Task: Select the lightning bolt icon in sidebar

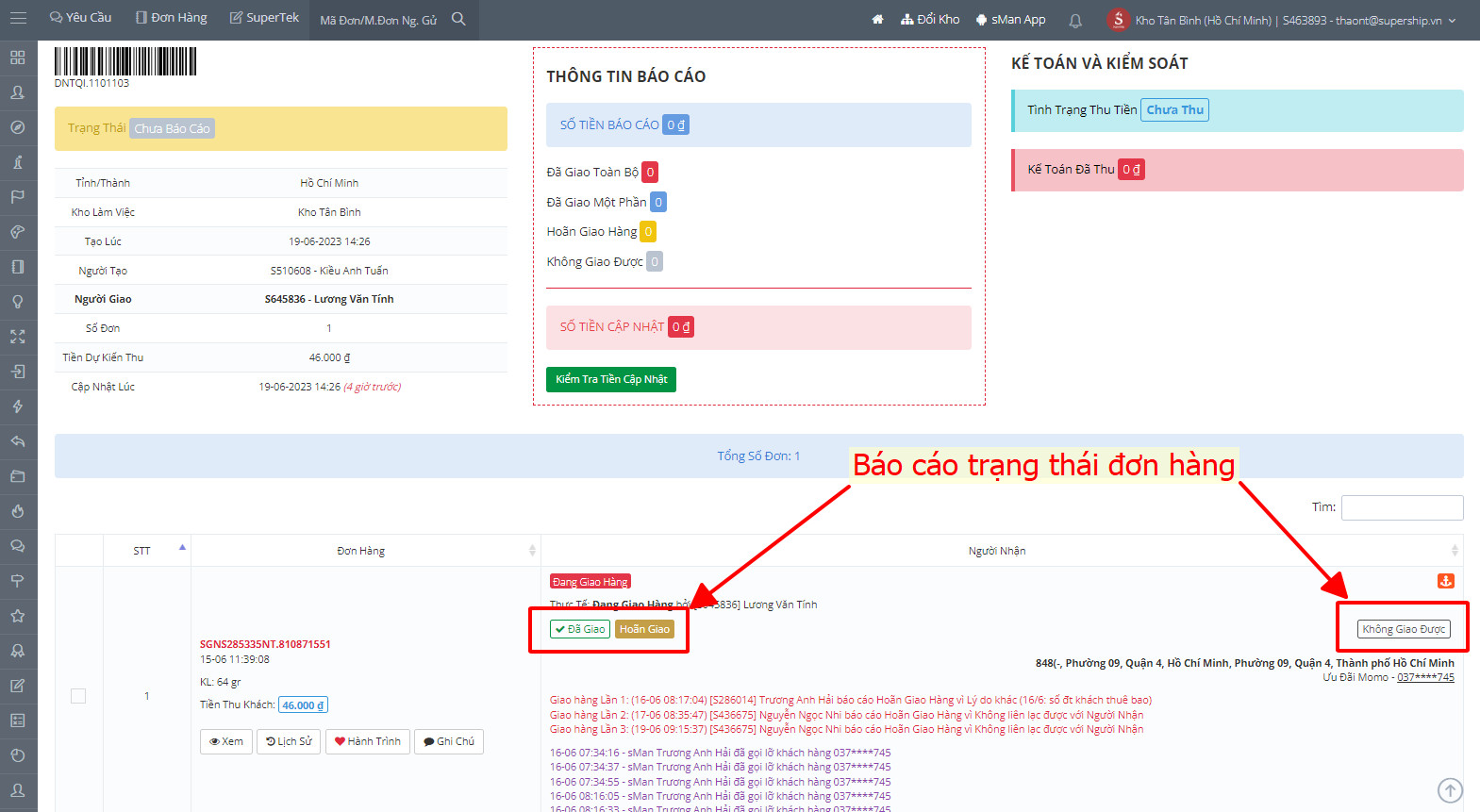Action: coord(18,406)
